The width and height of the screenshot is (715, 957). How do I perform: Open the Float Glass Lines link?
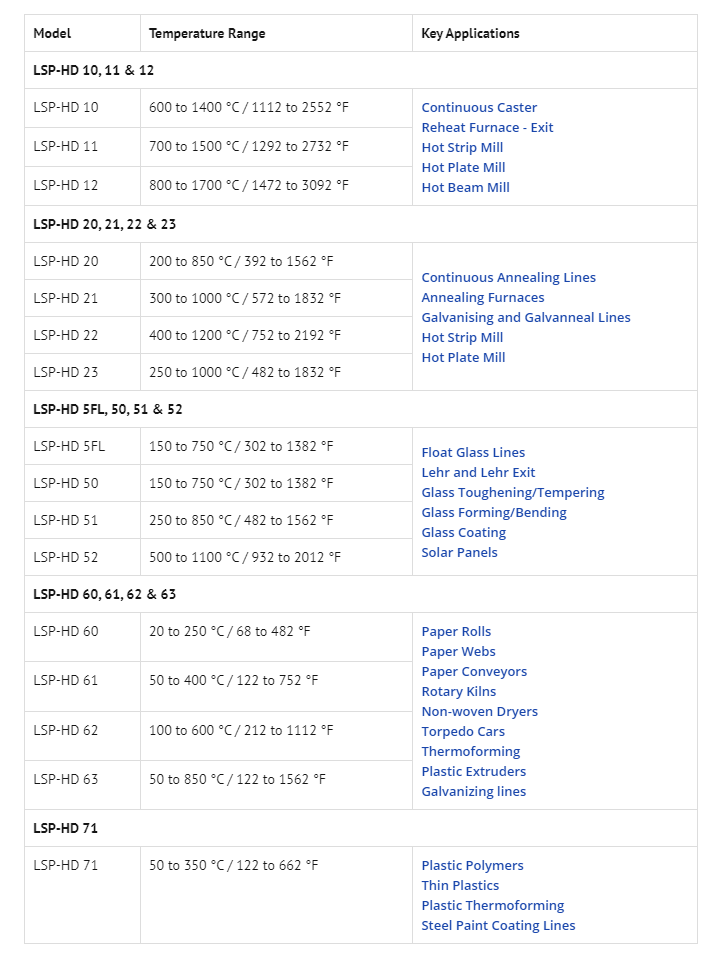point(473,453)
